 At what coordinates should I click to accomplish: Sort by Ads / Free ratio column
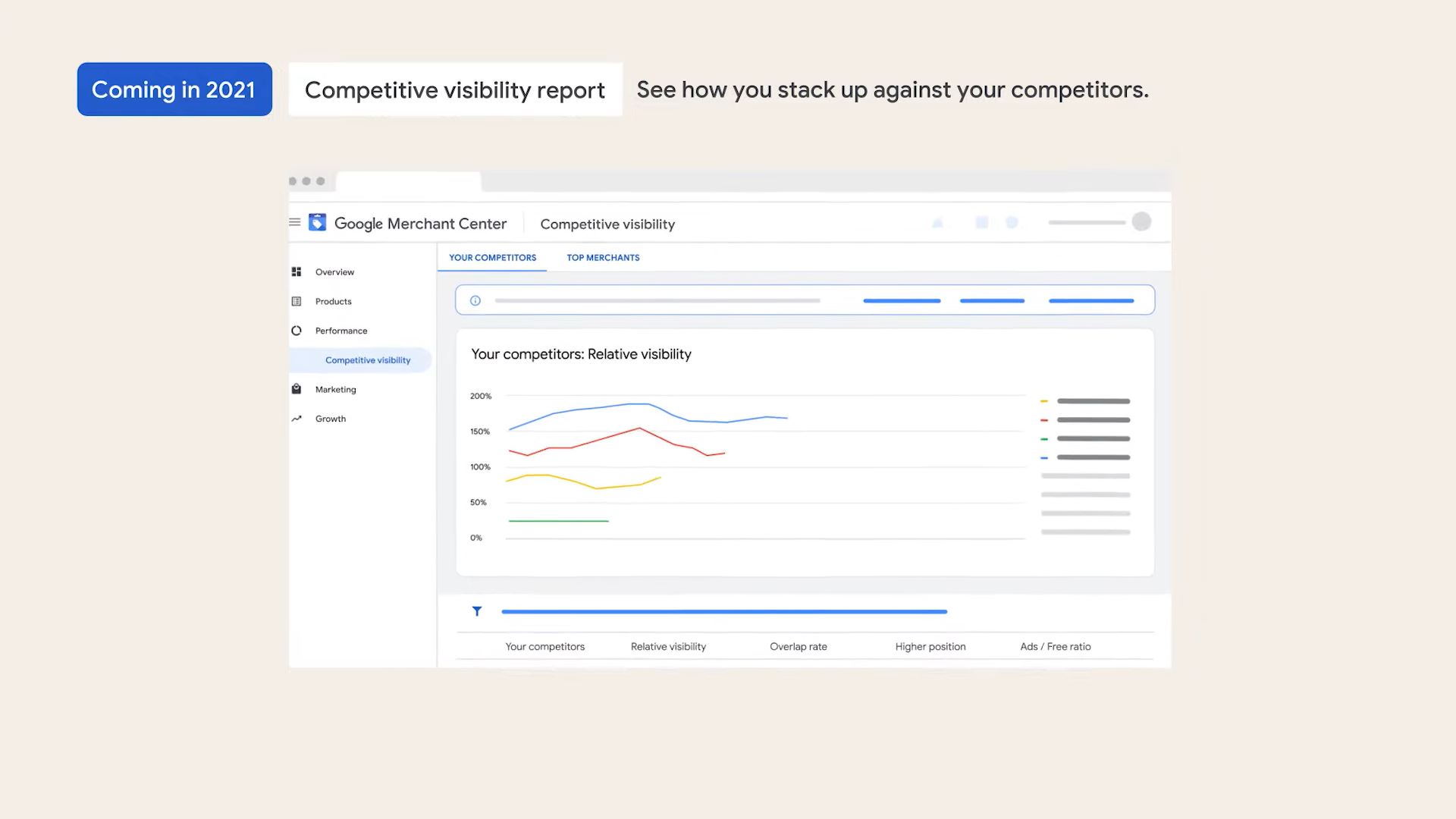coord(1056,647)
